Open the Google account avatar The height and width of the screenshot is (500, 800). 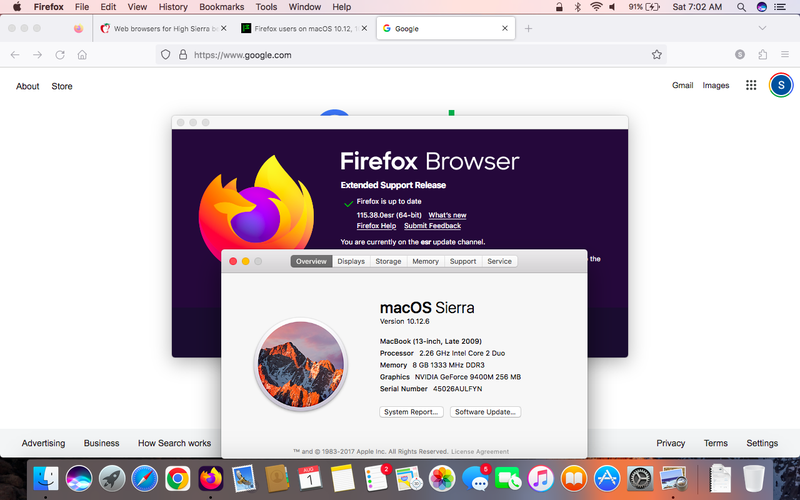coord(781,85)
